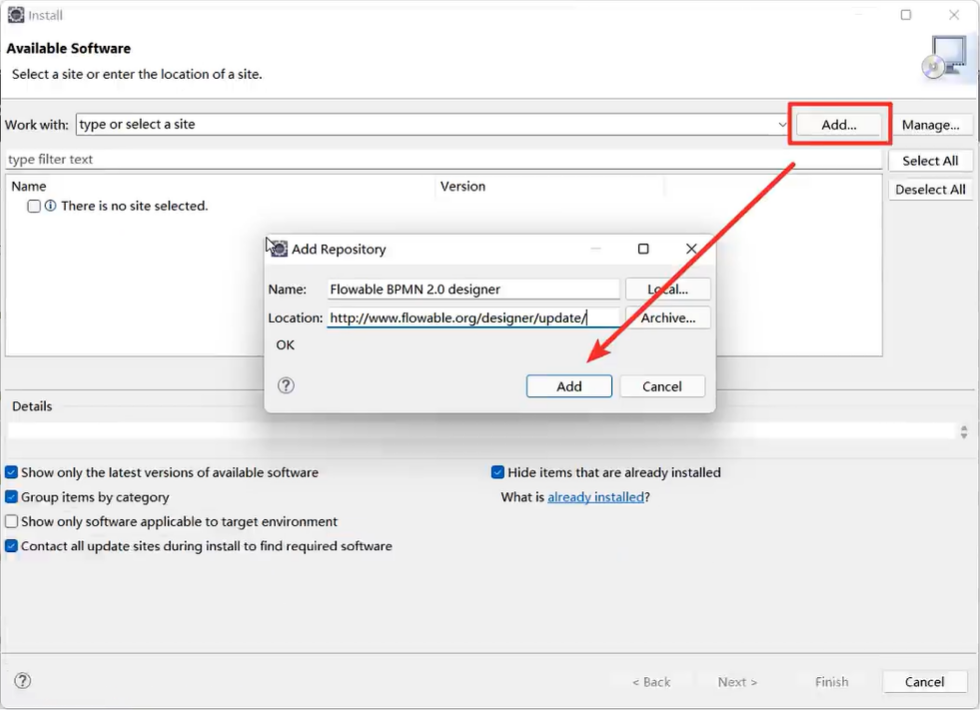Toggle 'Group items by category' checkbox
The width and height of the screenshot is (980, 710).
tap(11, 497)
